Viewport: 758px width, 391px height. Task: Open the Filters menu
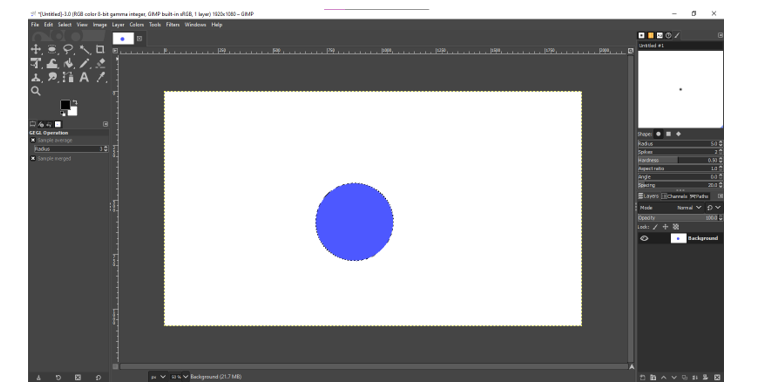[173, 25]
